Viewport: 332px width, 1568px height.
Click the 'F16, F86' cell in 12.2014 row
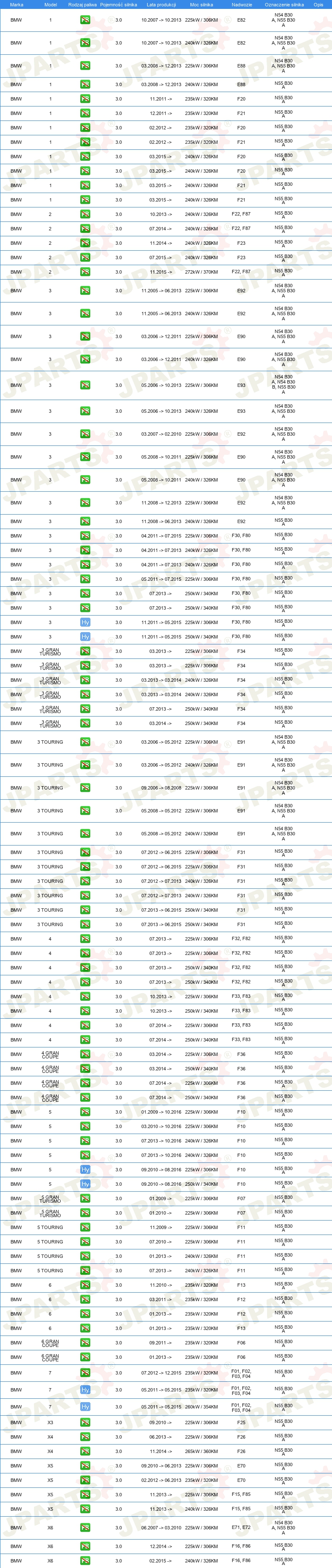(x=241, y=1546)
